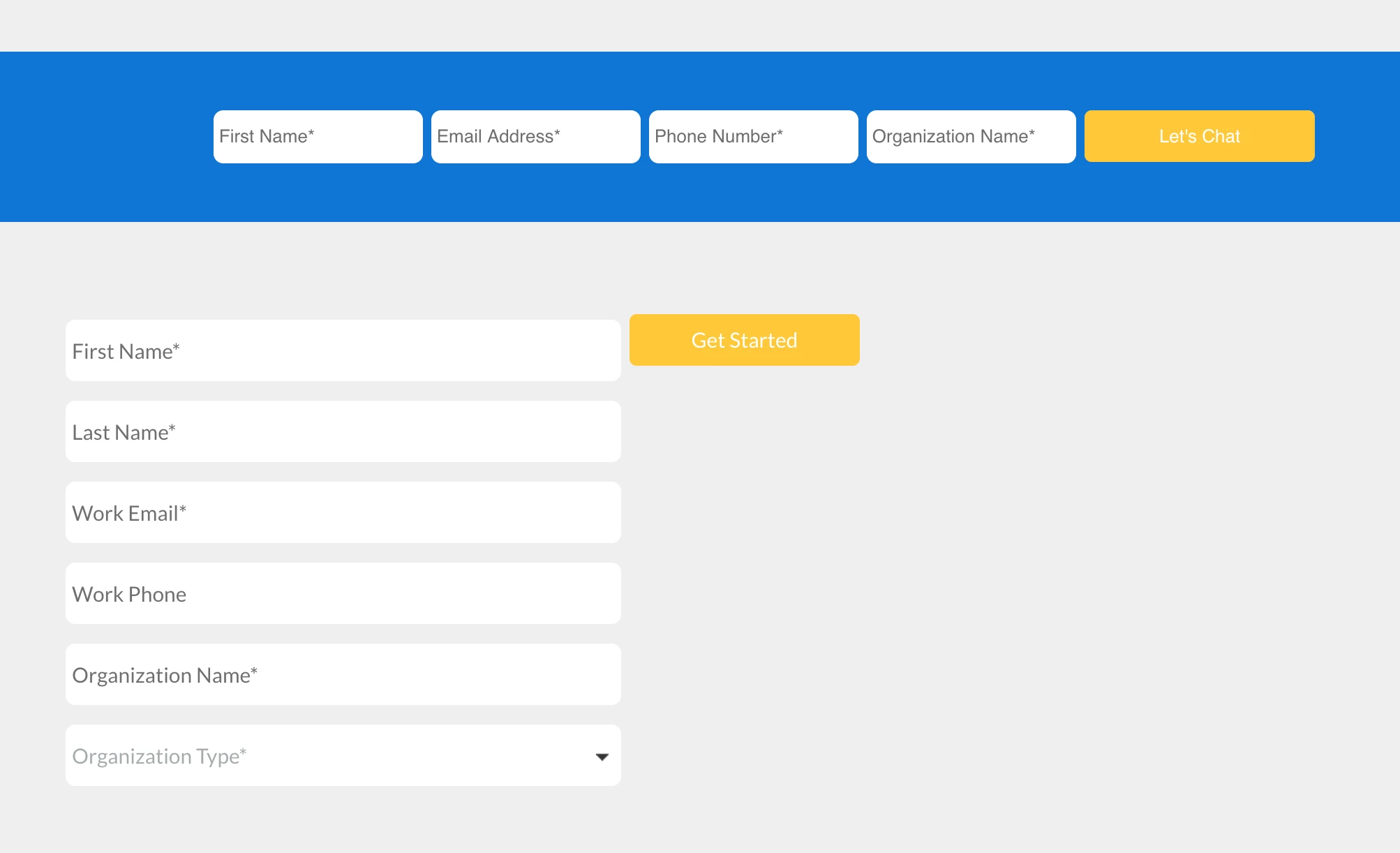1400x853 pixels.
Task: Click the Organization Type dropdown arrow
Action: (602, 757)
